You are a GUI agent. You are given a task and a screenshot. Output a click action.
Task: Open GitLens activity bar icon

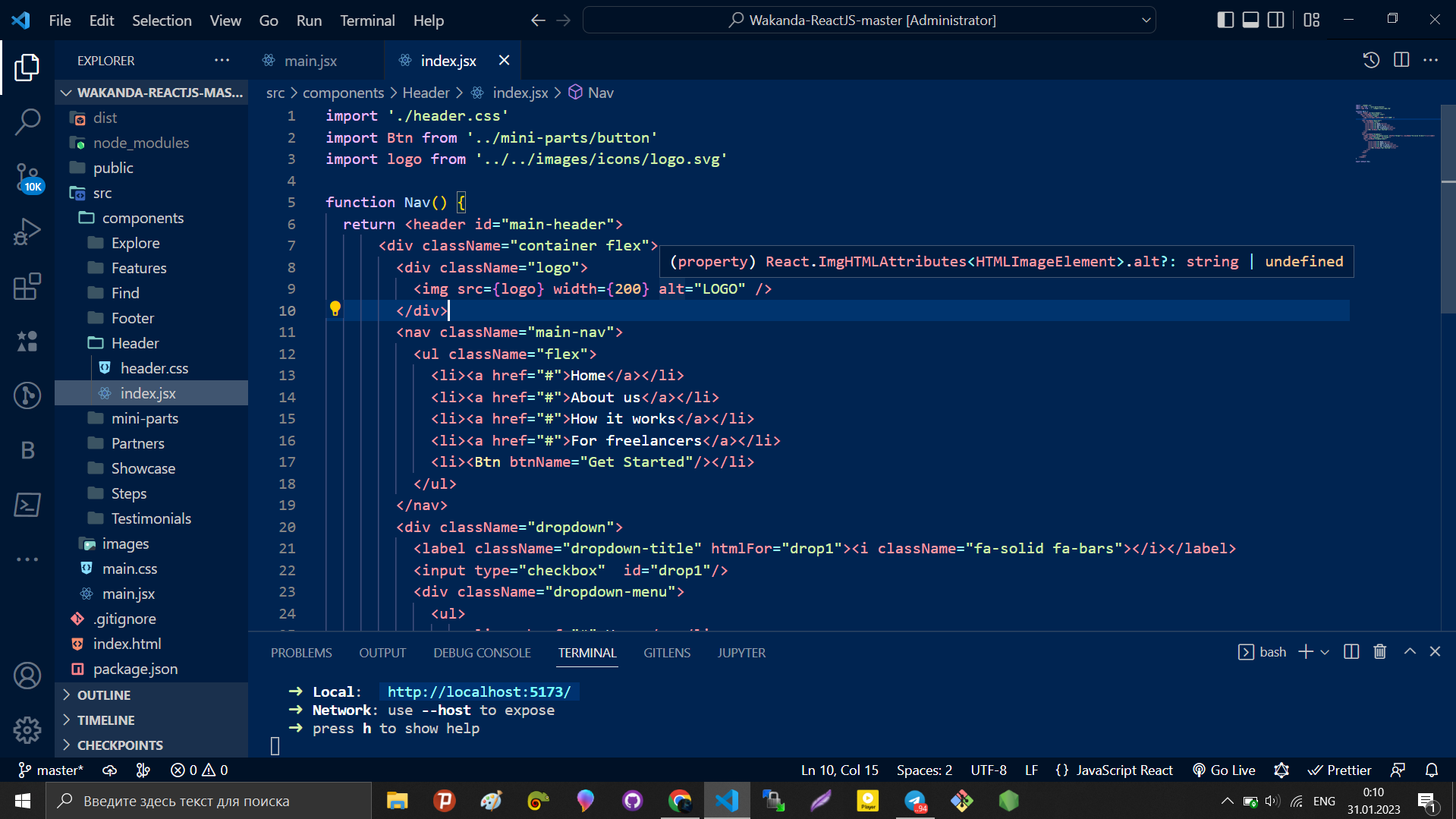pyautogui.click(x=27, y=395)
